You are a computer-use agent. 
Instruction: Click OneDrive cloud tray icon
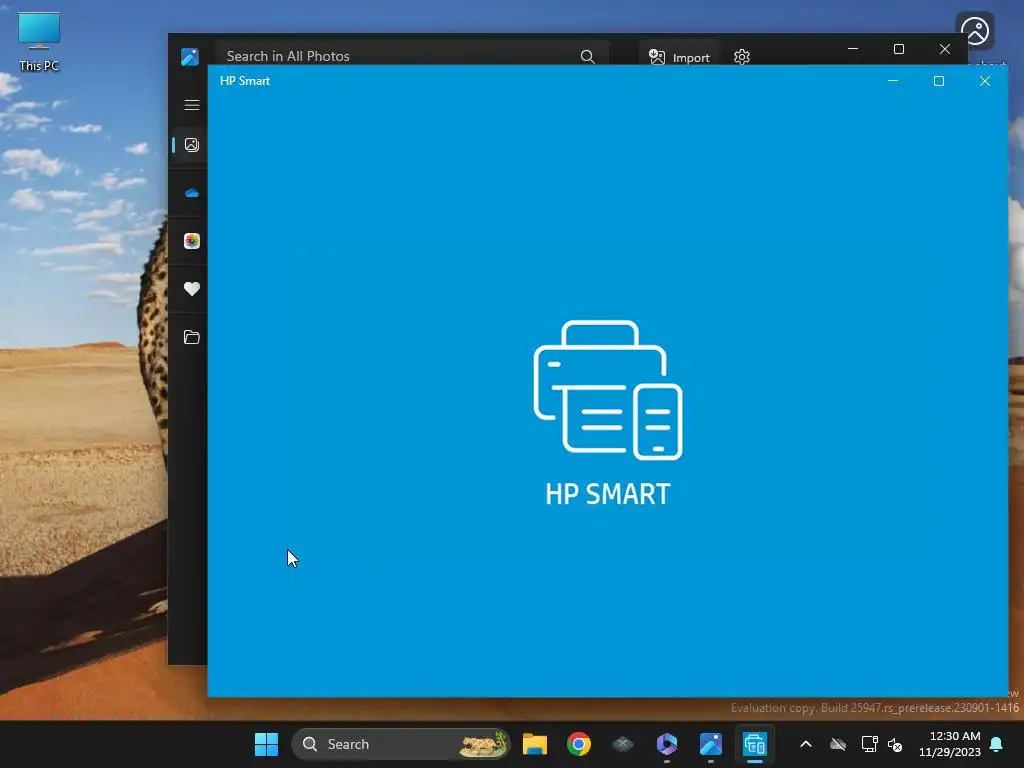click(838, 744)
